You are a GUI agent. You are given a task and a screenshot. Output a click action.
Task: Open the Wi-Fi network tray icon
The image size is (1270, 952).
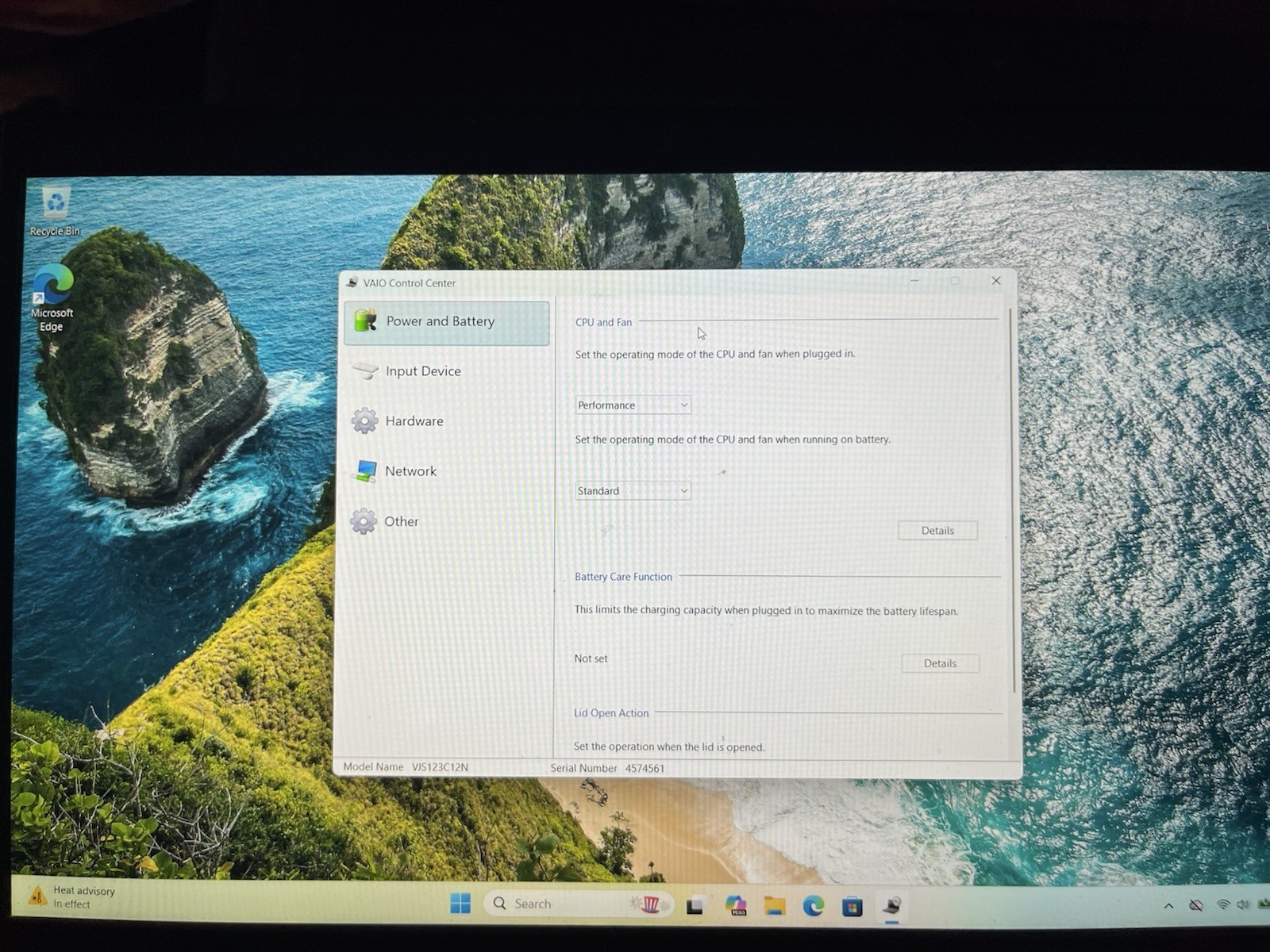tap(1223, 905)
